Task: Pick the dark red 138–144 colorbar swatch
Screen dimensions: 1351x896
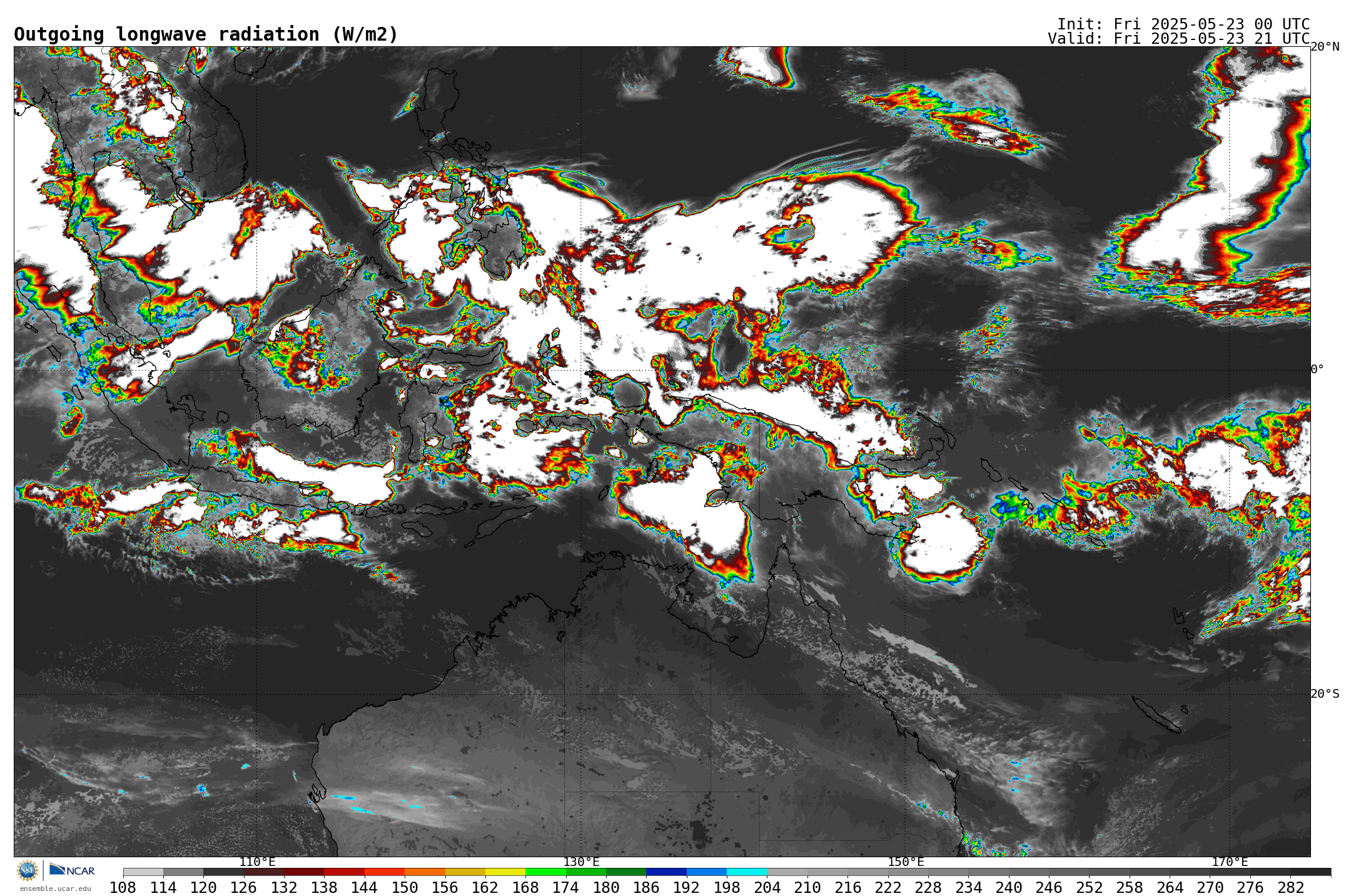Action: pyautogui.click(x=344, y=872)
